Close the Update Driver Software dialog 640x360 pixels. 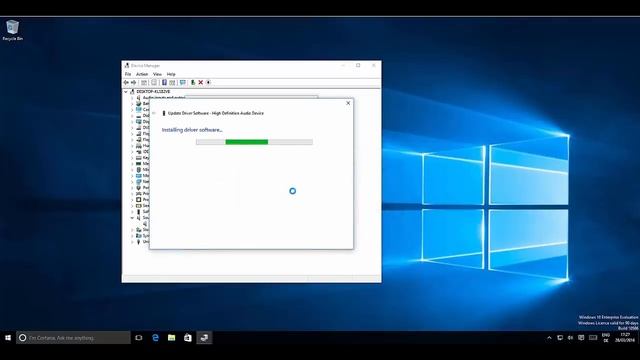(348, 103)
